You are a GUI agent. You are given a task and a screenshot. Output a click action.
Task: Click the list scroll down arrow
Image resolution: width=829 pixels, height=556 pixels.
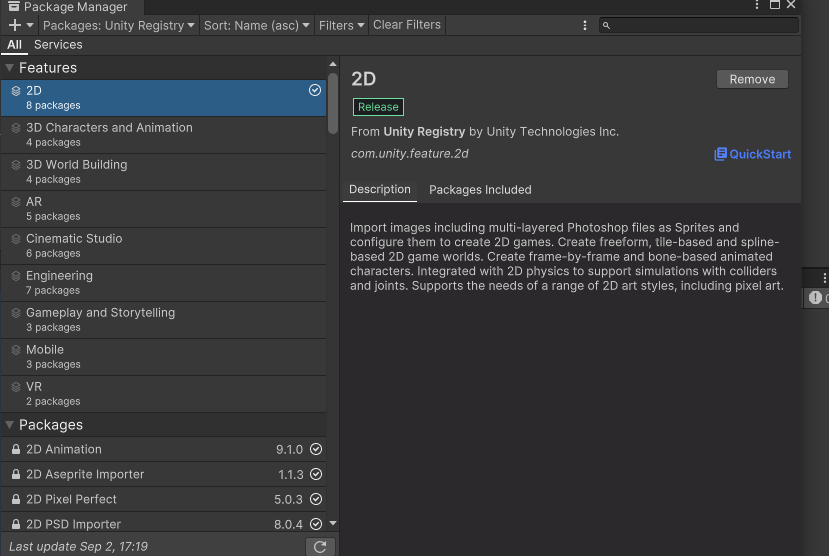click(x=333, y=523)
